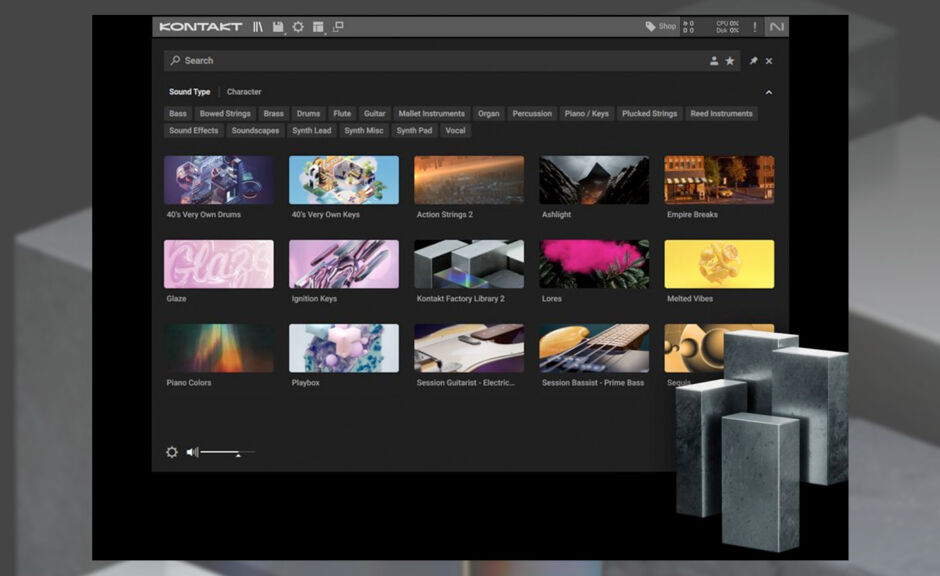This screenshot has width=940, height=576.
Task: Click the workspace layout icon
Action: 318,27
